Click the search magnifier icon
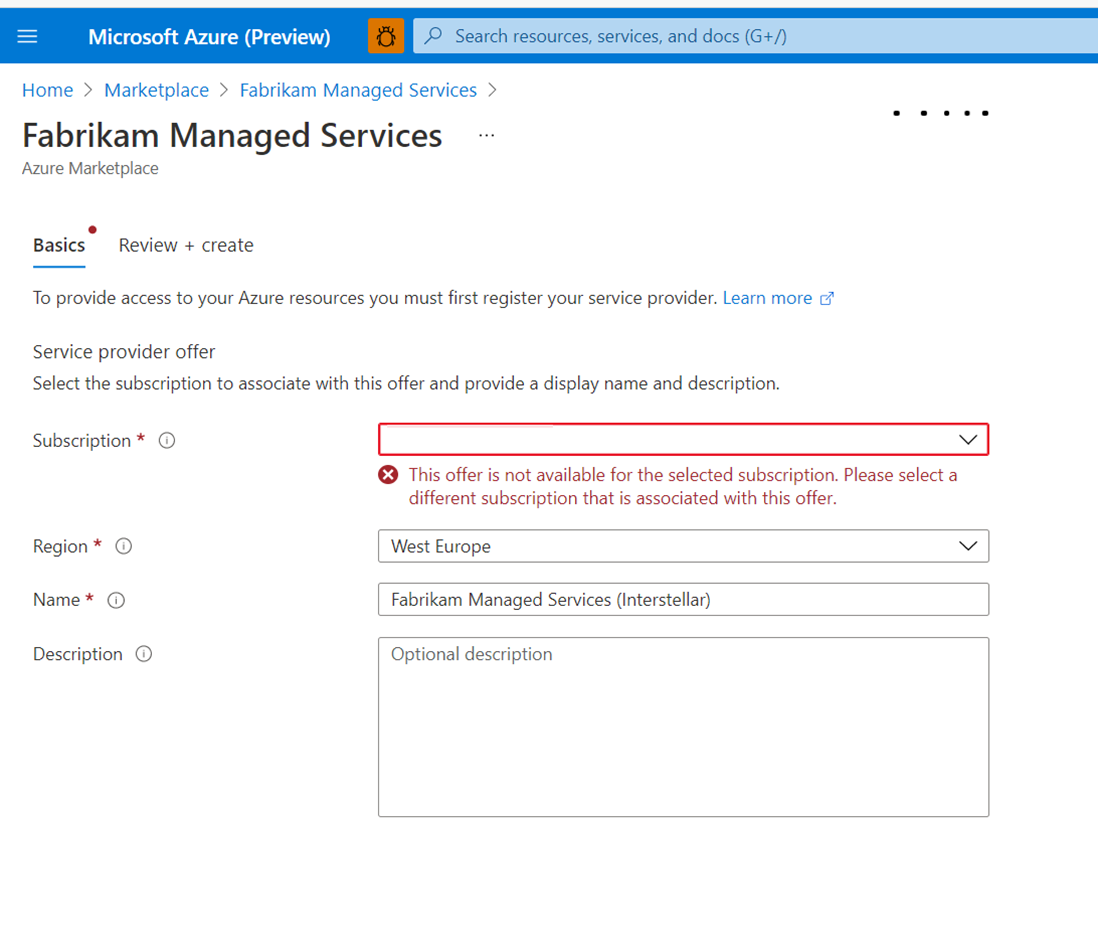The width and height of the screenshot is (1098, 946). pos(433,35)
